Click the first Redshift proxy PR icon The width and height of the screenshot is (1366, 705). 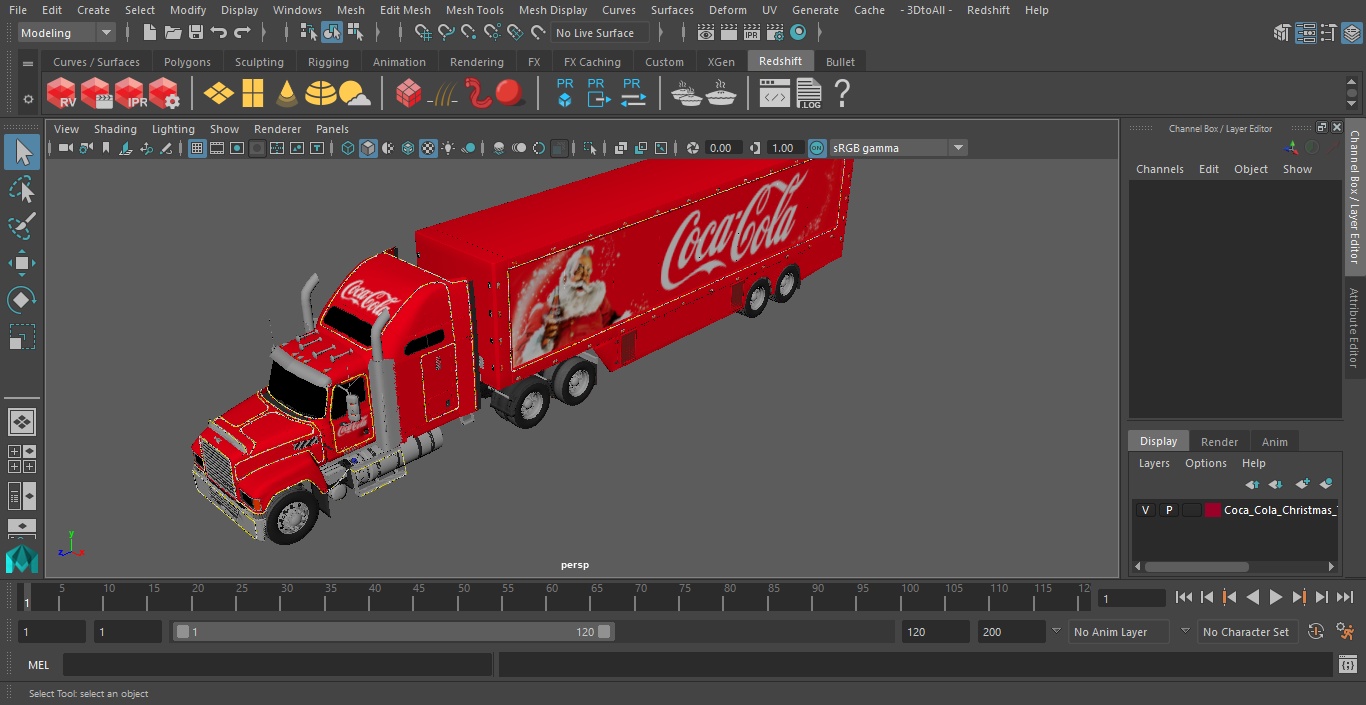pyautogui.click(x=565, y=93)
